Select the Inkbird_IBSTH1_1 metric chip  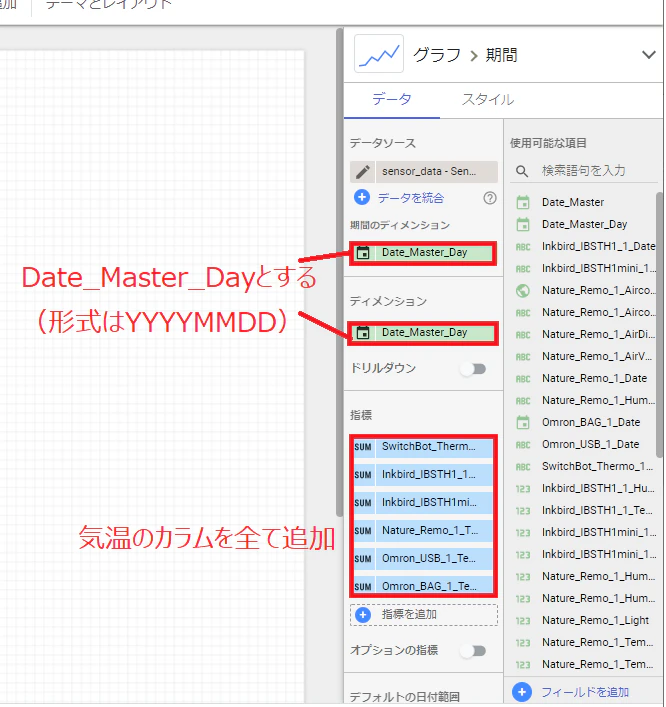point(434,475)
